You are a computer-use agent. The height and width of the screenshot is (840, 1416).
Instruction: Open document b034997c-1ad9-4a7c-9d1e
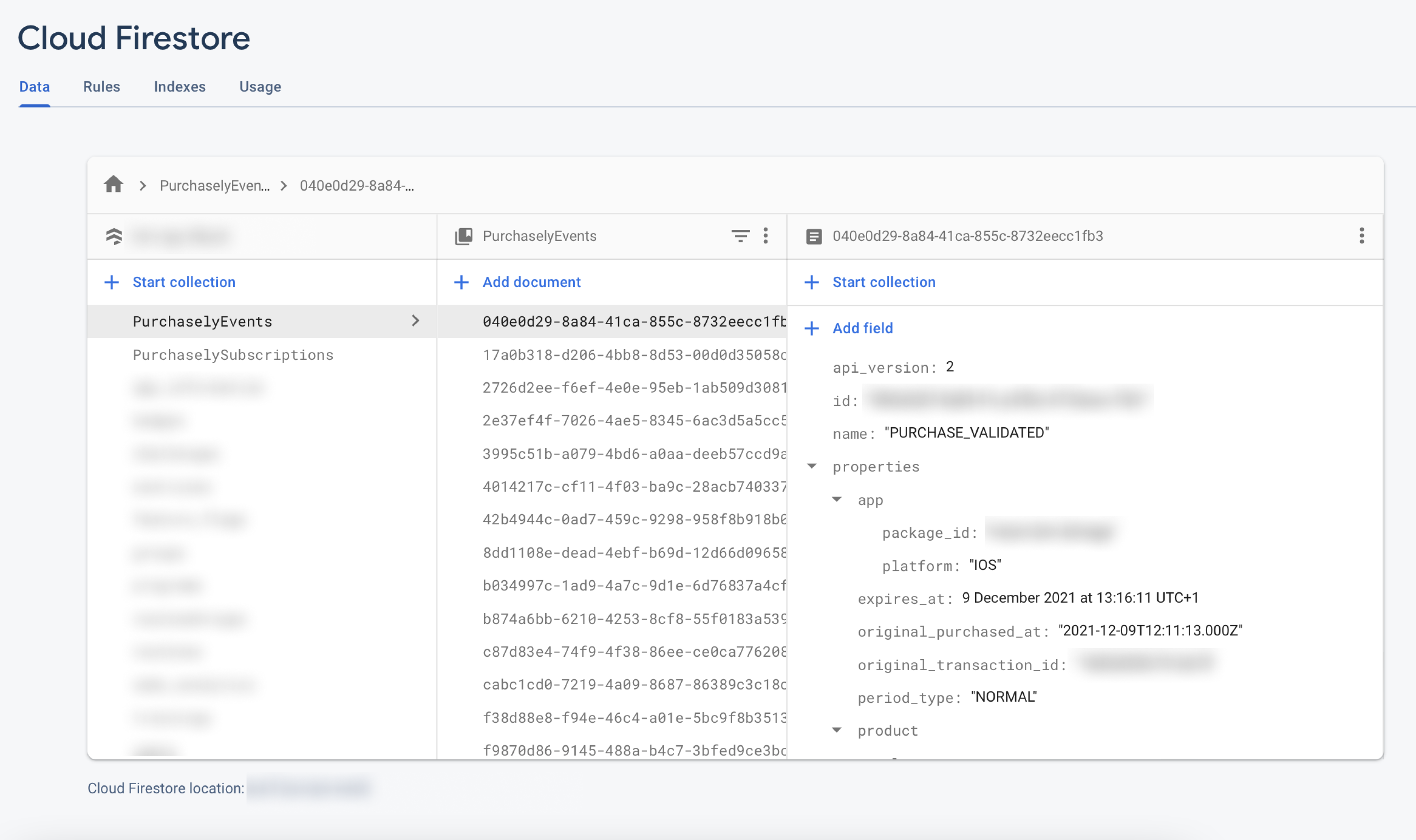[612, 585]
